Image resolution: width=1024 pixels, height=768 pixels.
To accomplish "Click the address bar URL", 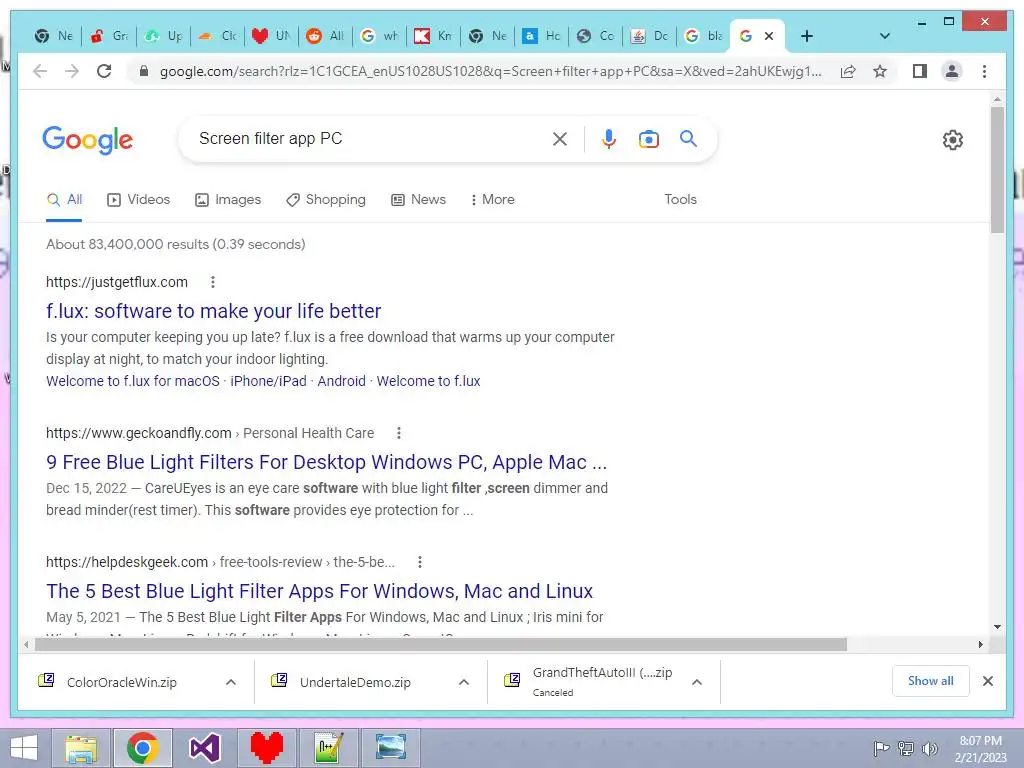I will [x=490, y=71].
